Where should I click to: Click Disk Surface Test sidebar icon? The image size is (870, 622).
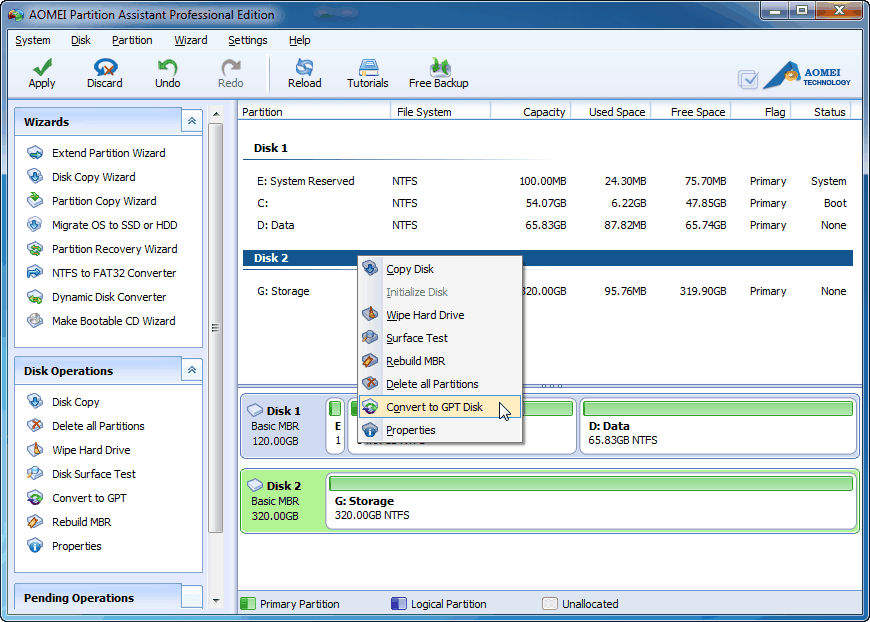coord(35,473)
